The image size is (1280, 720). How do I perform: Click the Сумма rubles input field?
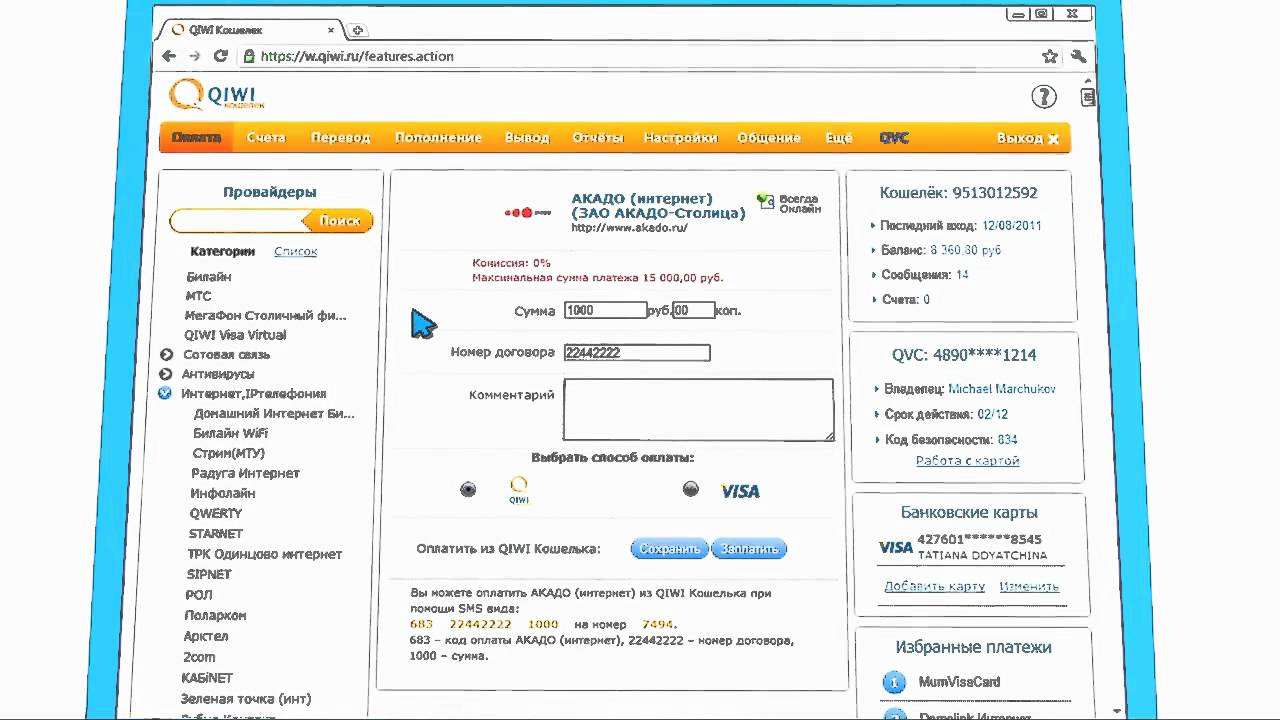[x=605, y=311]
